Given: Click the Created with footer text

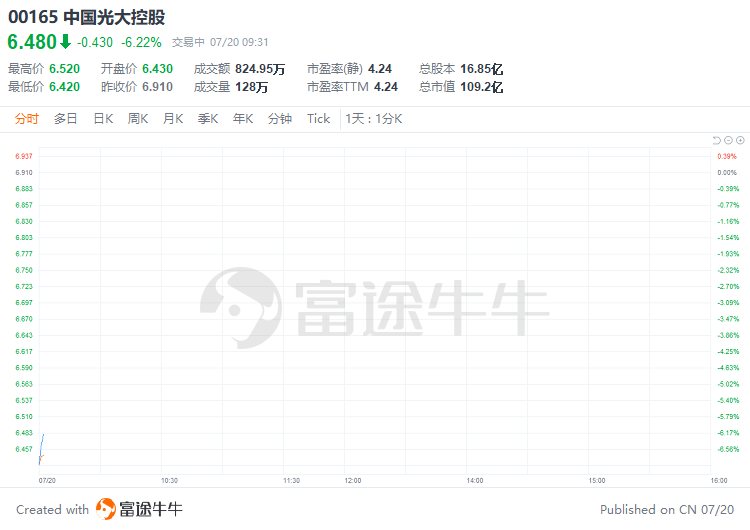Looking at the screenshot, I should point(53,510).
